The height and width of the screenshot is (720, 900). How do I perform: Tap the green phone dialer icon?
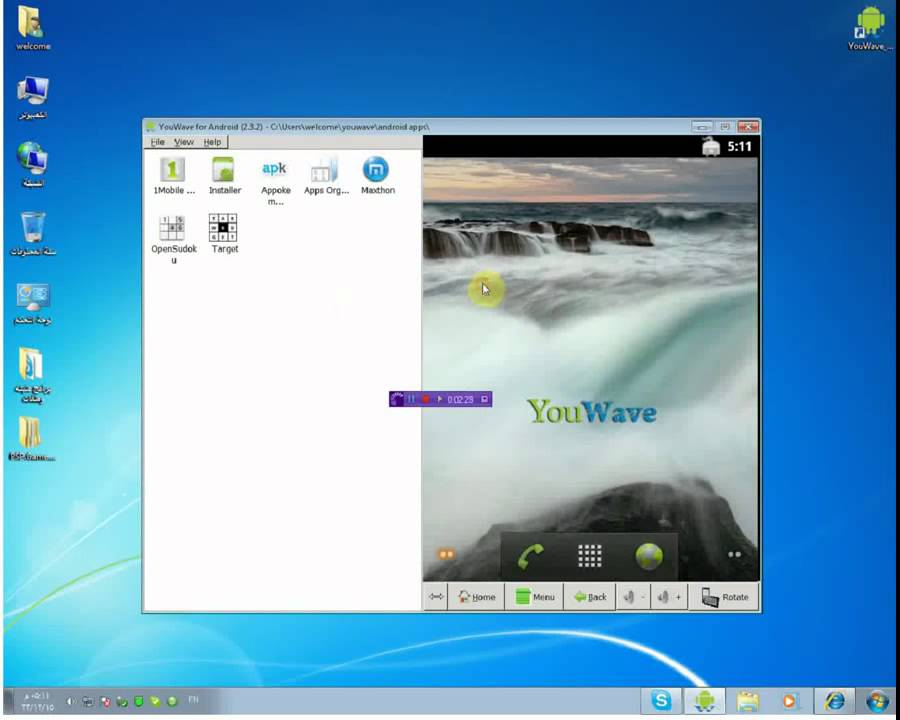click(530, 556)
